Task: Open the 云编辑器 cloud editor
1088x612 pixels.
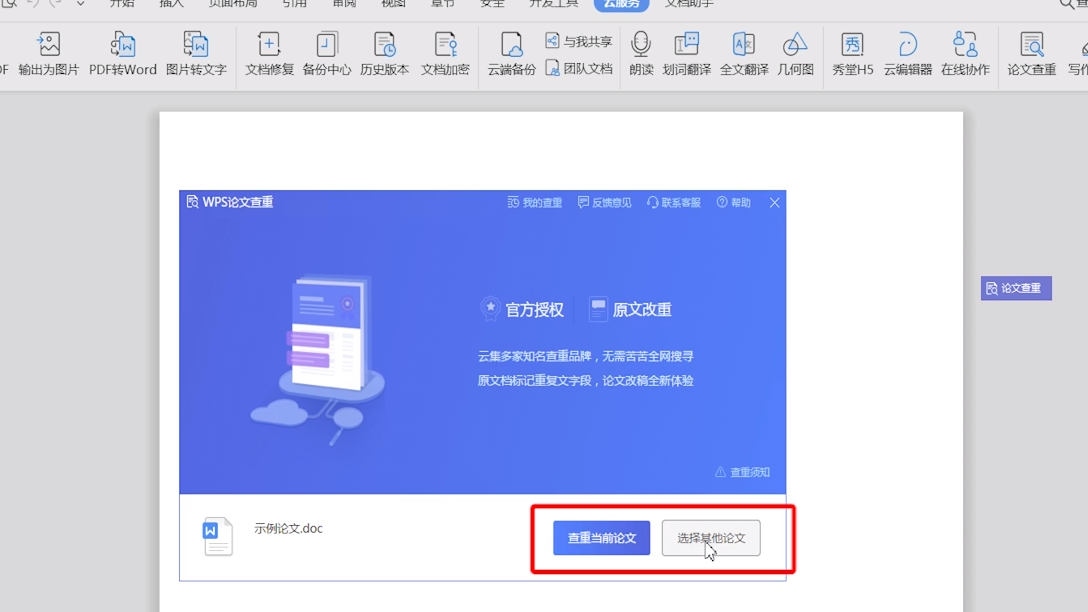Action: pos(908,53)
